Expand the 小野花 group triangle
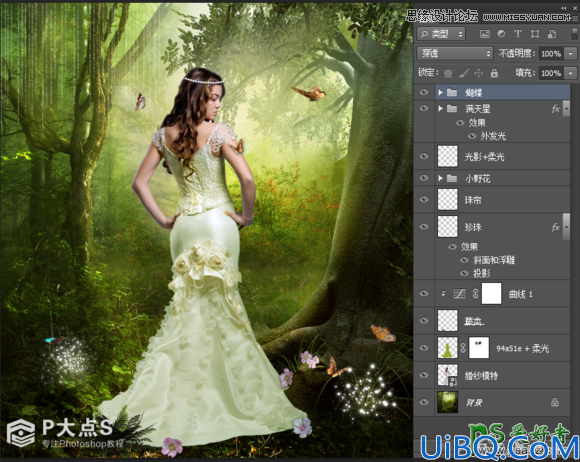 pos(440,179)
